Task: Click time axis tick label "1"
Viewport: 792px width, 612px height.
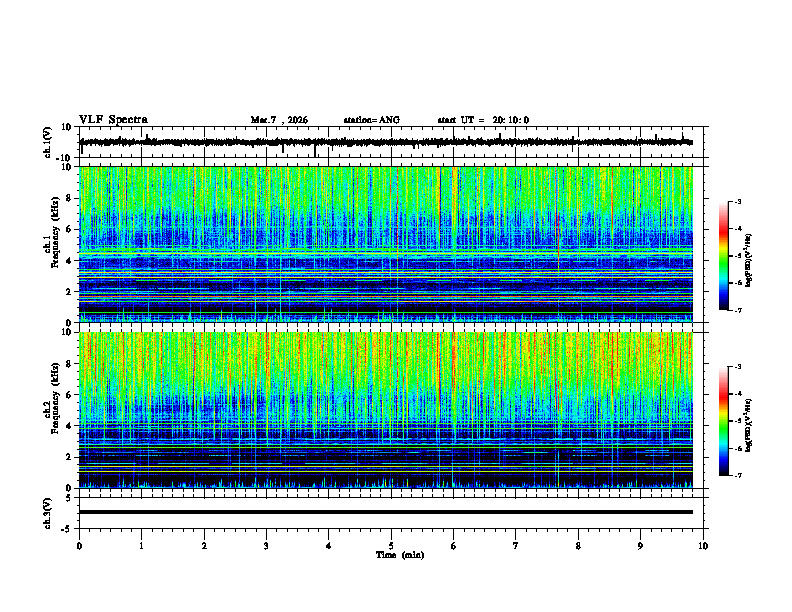Action: 141,546
